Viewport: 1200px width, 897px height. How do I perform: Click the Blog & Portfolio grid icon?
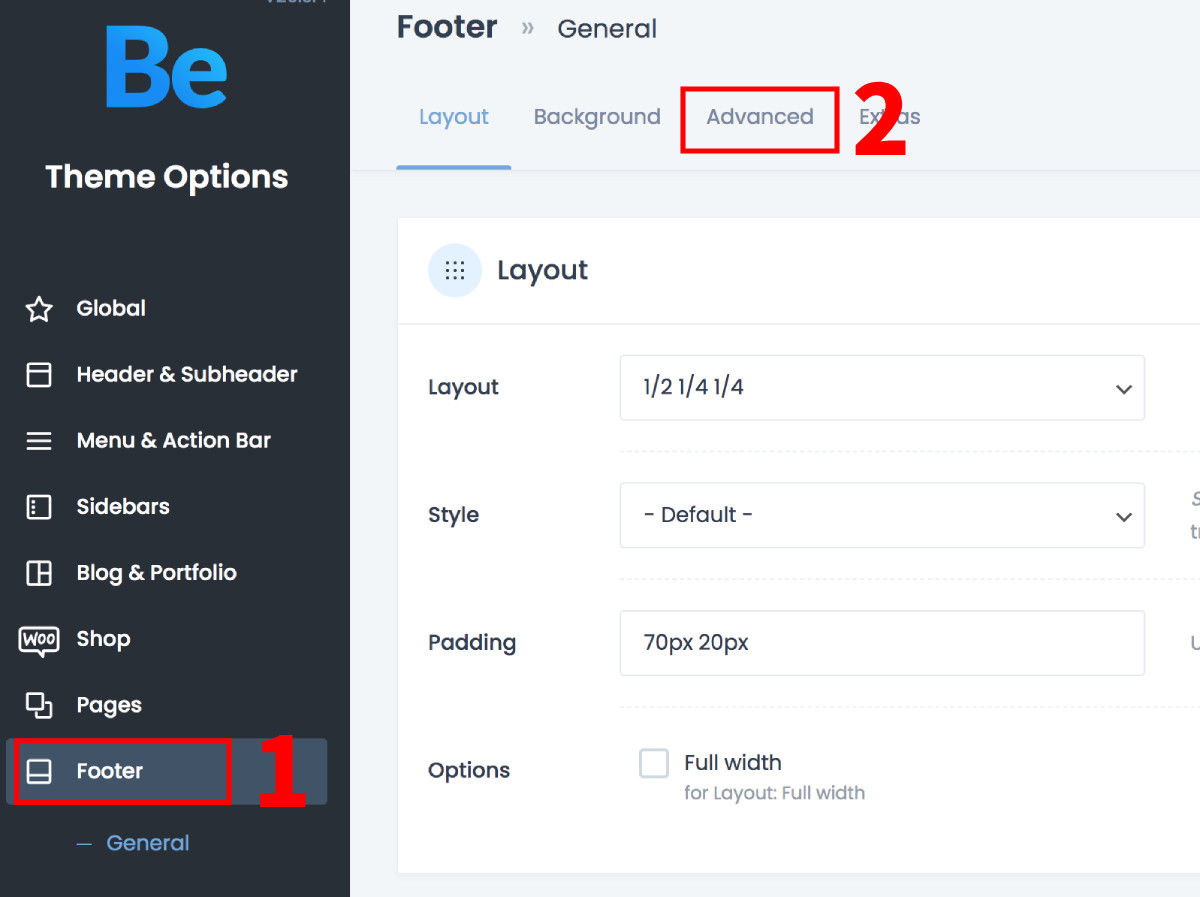click(x=39, y=573)
